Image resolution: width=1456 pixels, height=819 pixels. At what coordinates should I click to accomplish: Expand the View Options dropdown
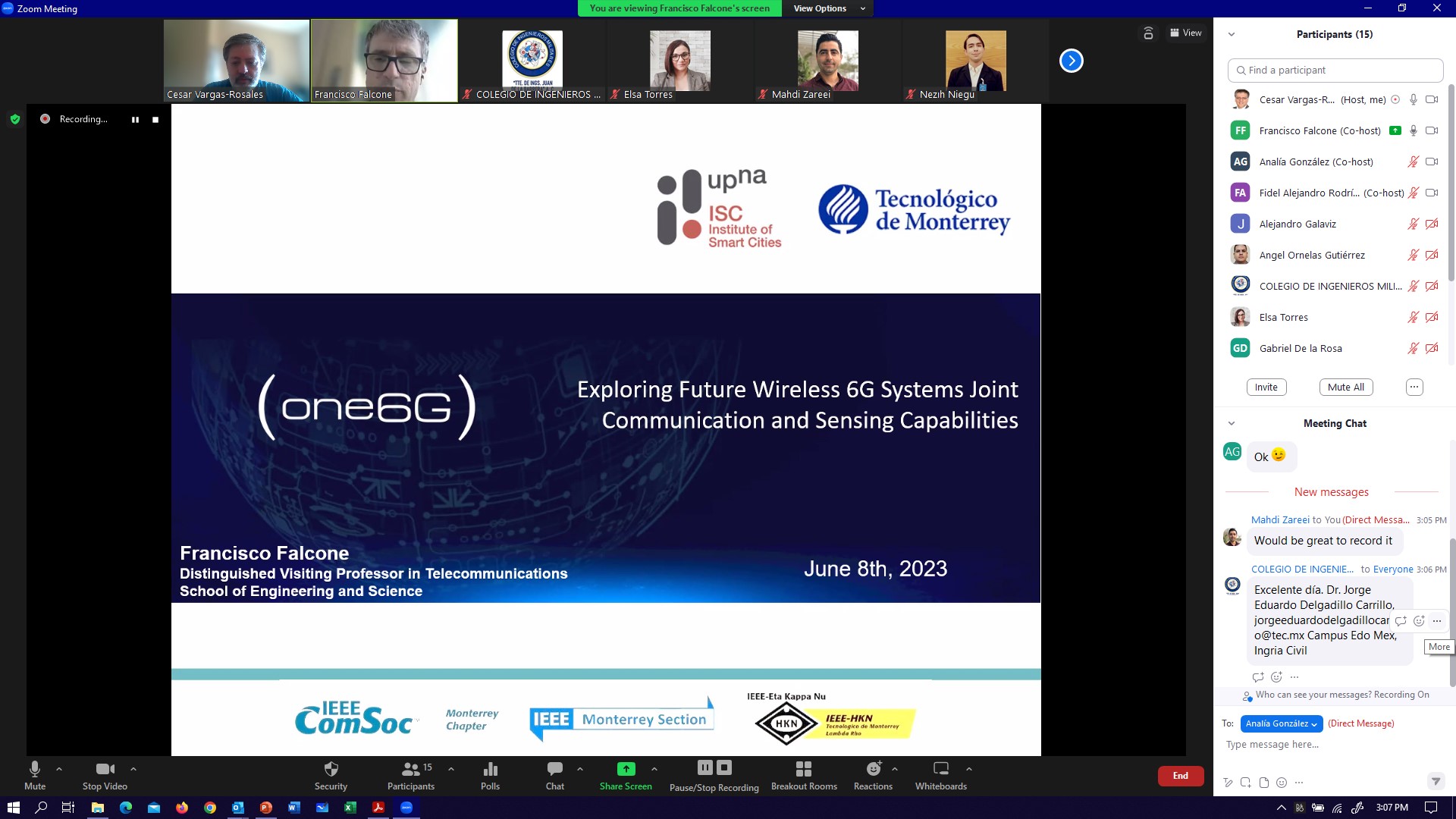pyautogui.click(x=828, y=8)
